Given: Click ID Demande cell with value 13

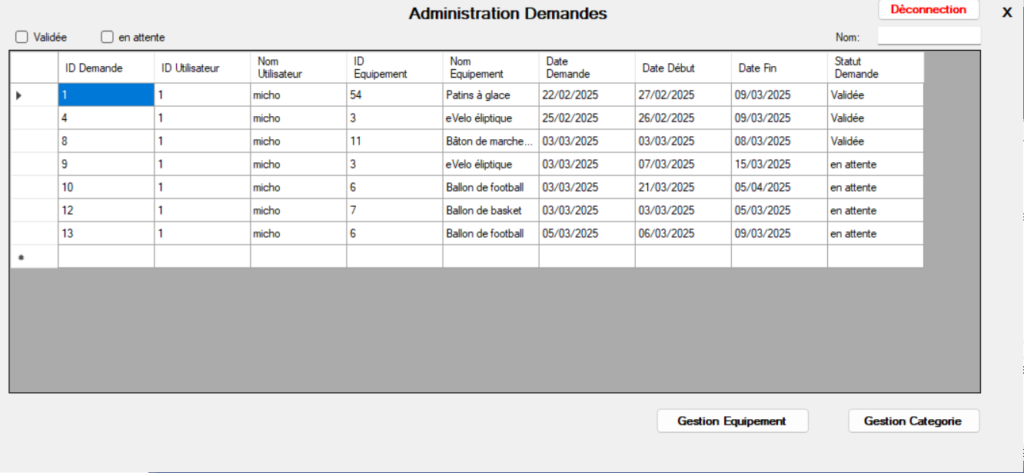Looking at the screenshot, I should pos(105,234).
